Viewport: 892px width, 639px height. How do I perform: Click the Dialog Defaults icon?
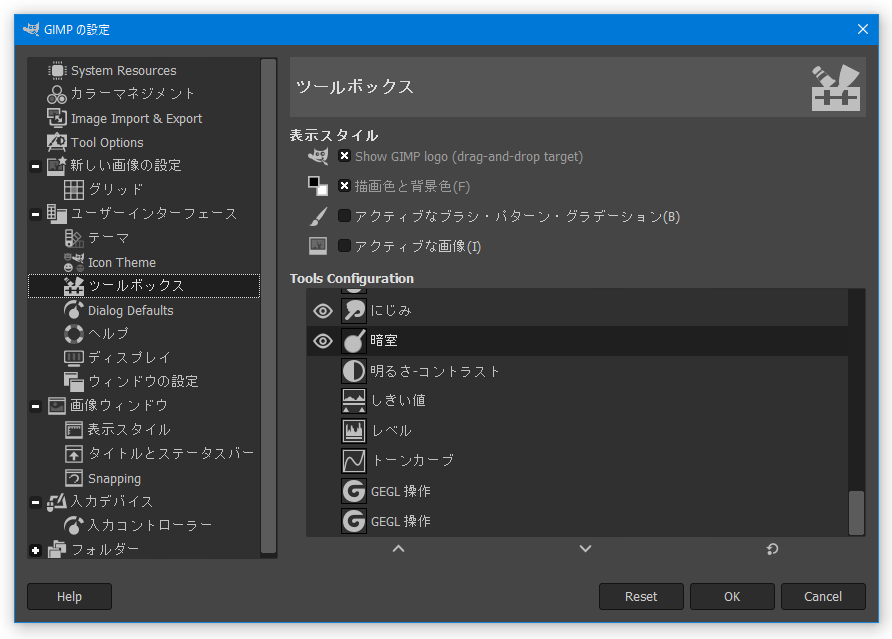coord(74,310)
